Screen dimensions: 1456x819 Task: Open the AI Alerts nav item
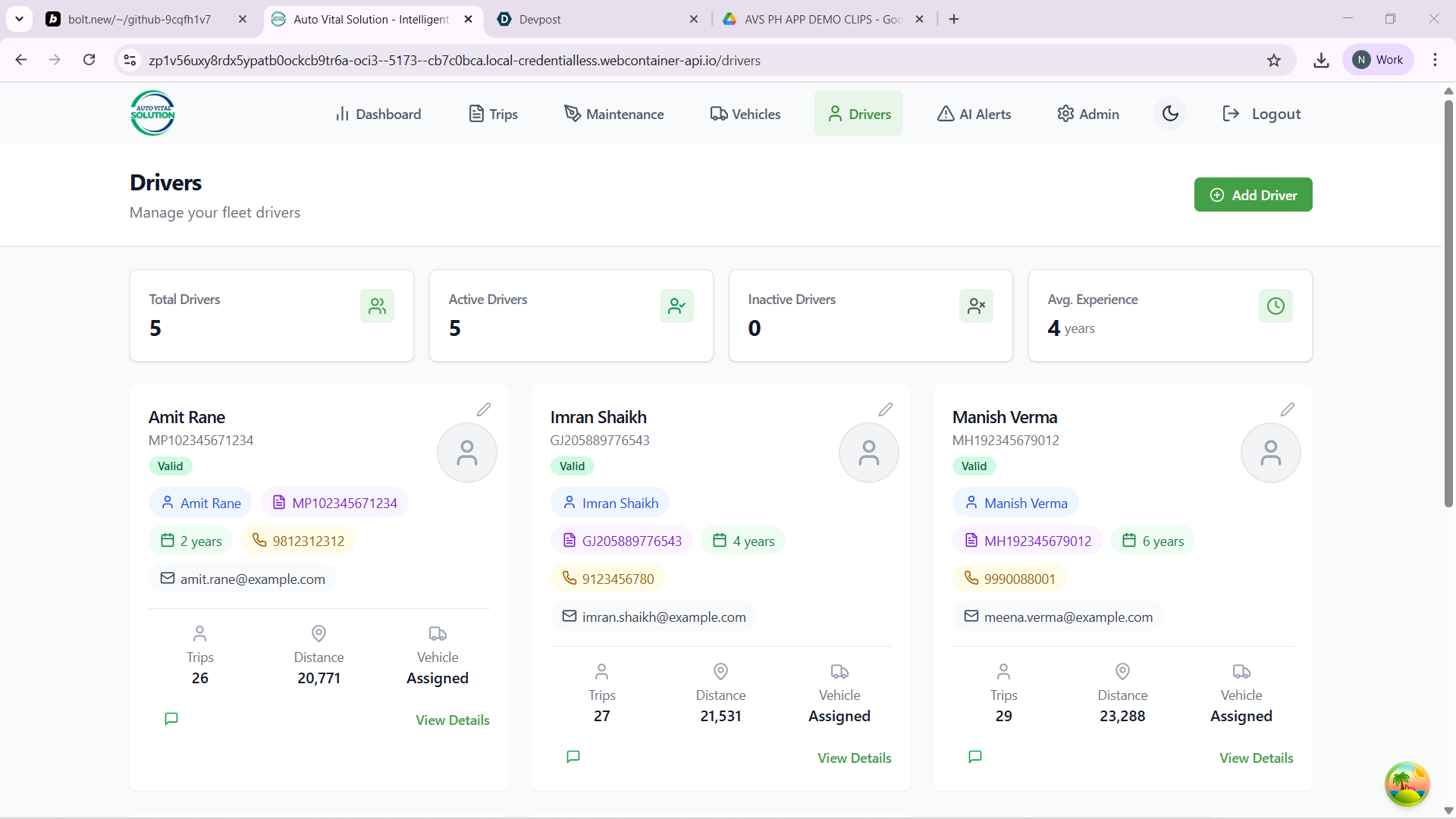pyautogui.click(x=974, y=114)
